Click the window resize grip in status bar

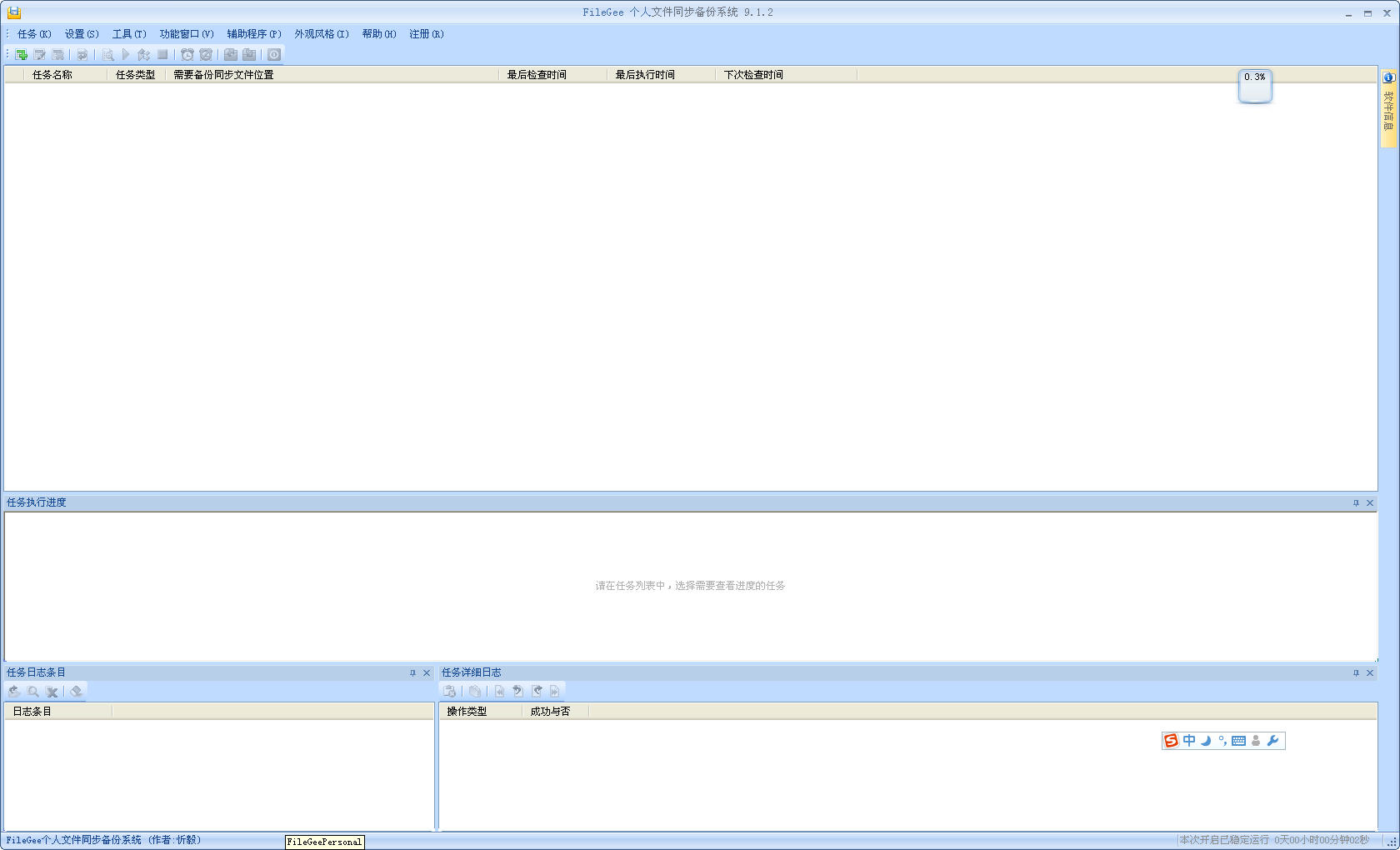point(1392,842)
